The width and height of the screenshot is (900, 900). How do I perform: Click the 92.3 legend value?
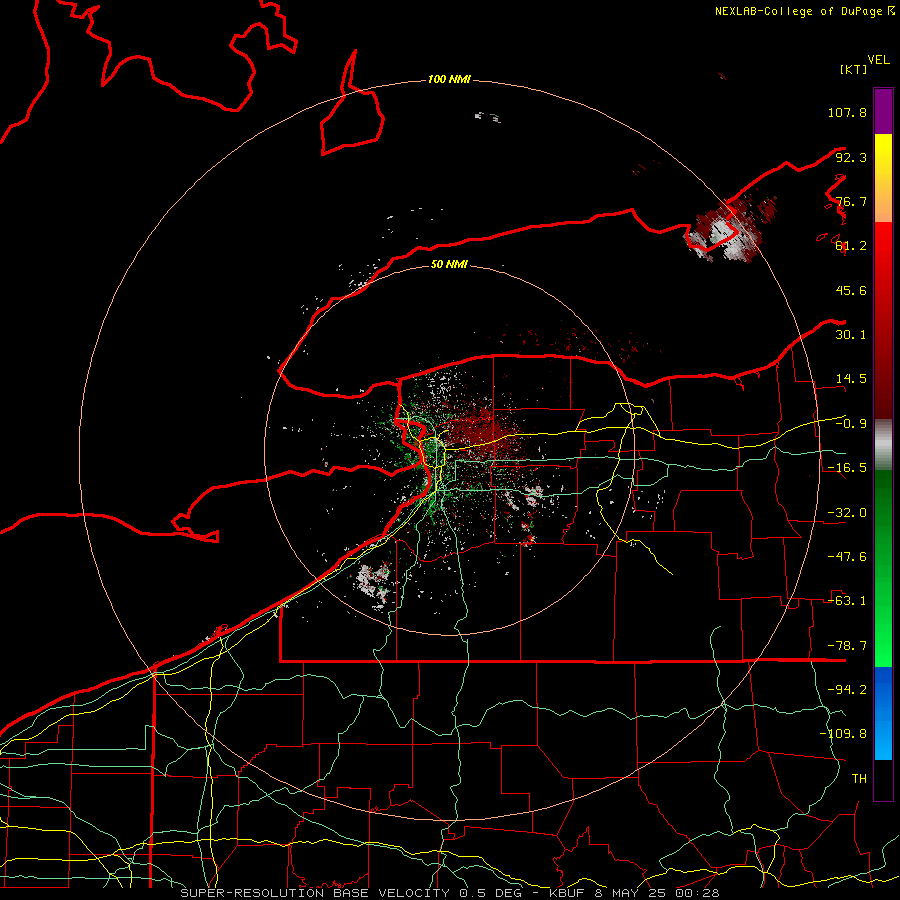[x=851, y=157]
